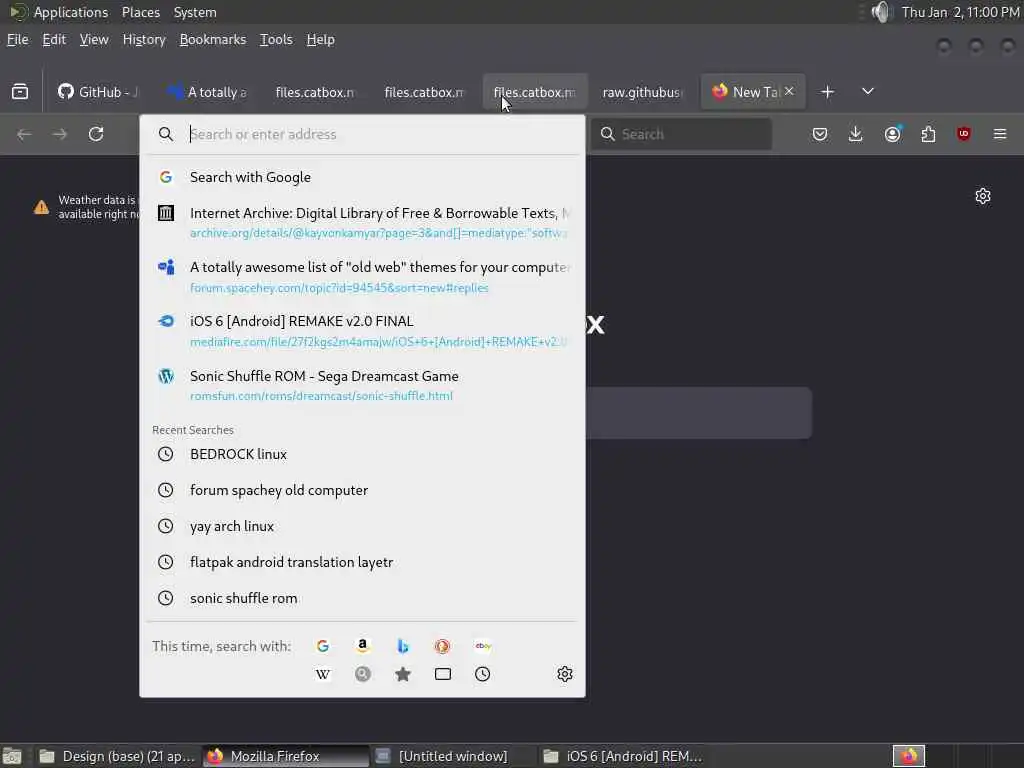
Task: Go back to previous page
Action: pos(24,134)
